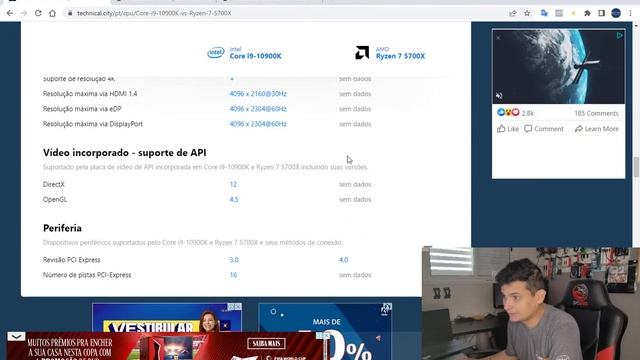Click HDMI 1.4 value 4096 x 2160@30Hz
This screenshot has width=640, height=360.
[x=258, y=94]
